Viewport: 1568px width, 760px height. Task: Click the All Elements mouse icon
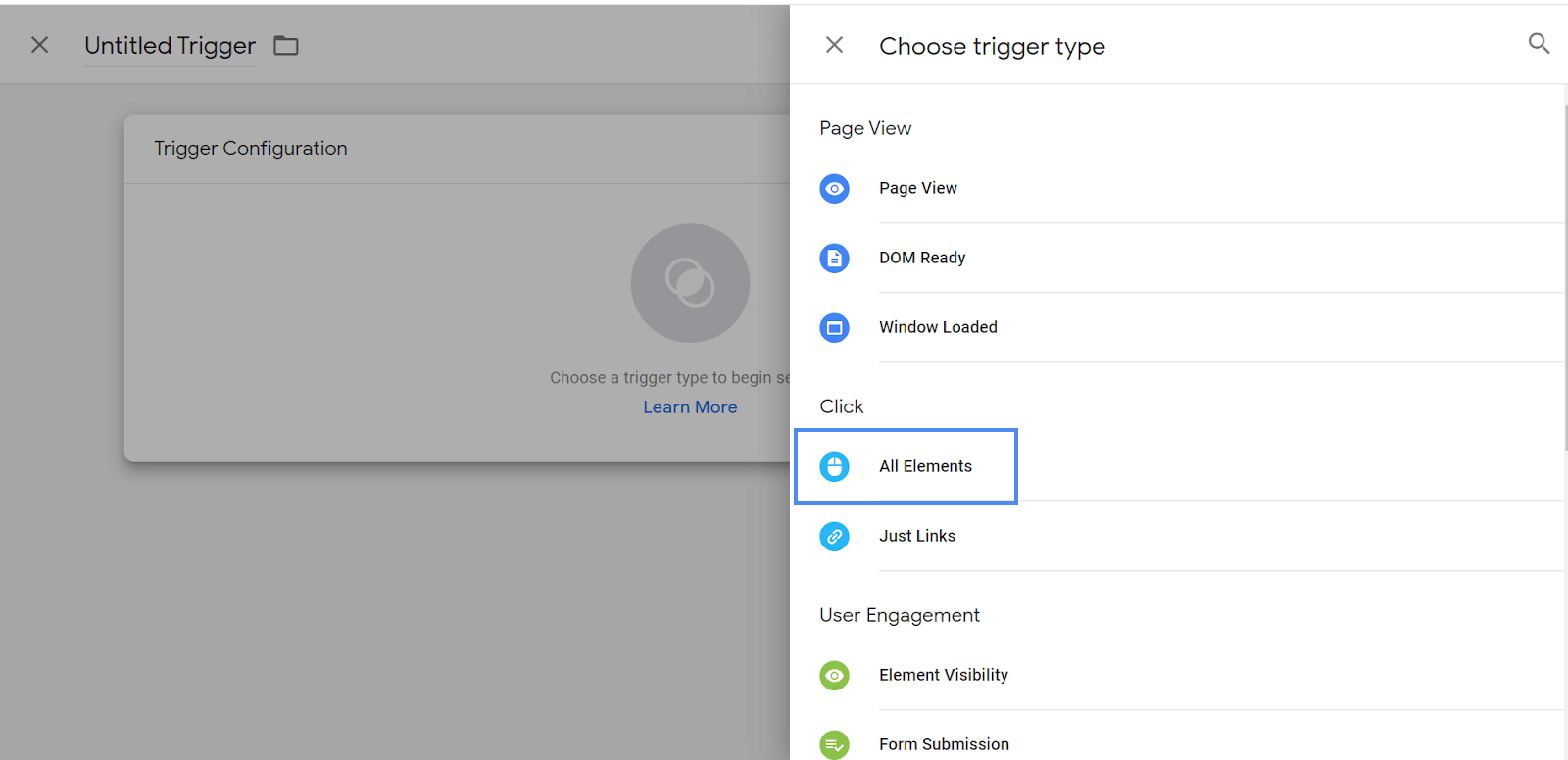coord(834,466)
